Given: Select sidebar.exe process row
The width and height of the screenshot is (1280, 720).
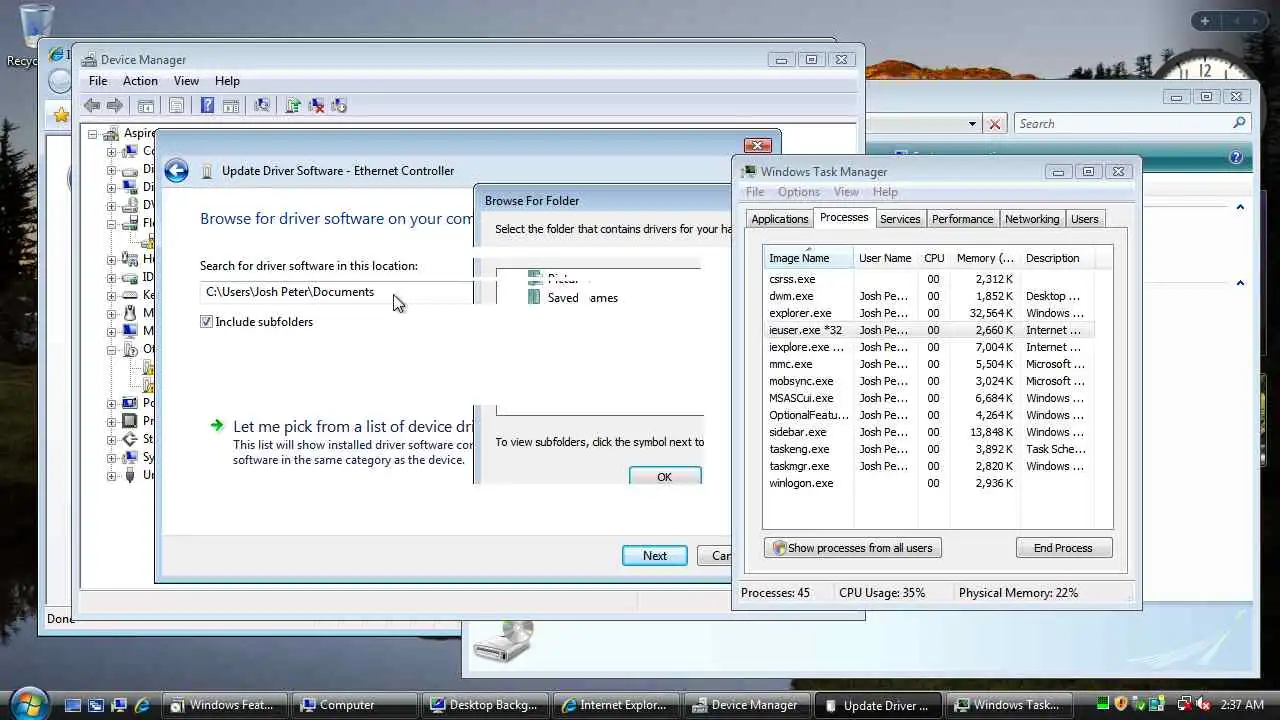Looking at the screenshot, I should [929, 432].
